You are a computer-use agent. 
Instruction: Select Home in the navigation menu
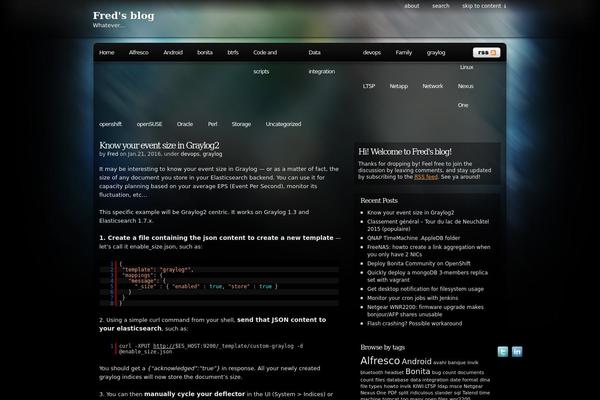click(x=107, y=52)
